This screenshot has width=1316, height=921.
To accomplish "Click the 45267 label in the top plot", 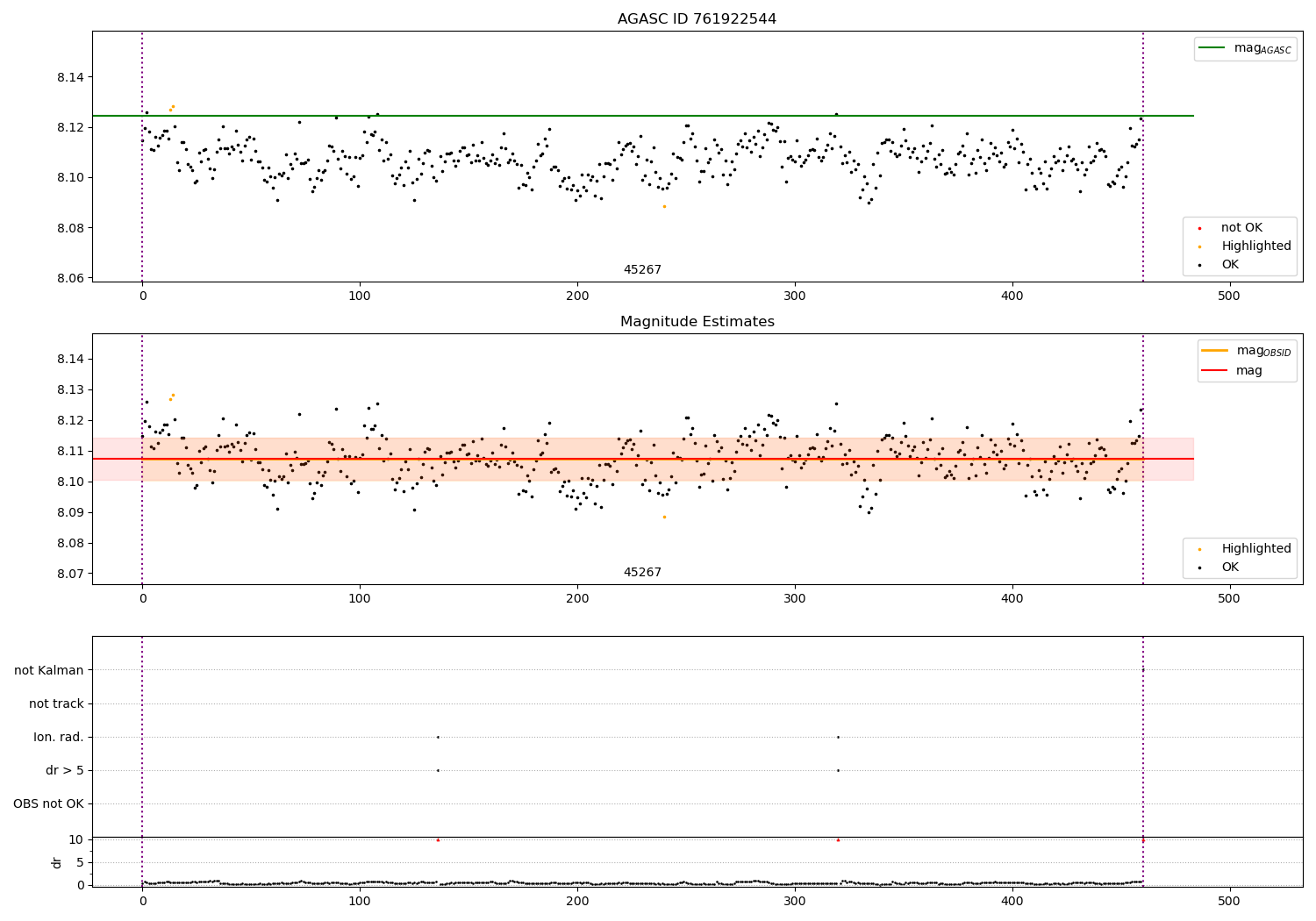I will coord(642,270).
